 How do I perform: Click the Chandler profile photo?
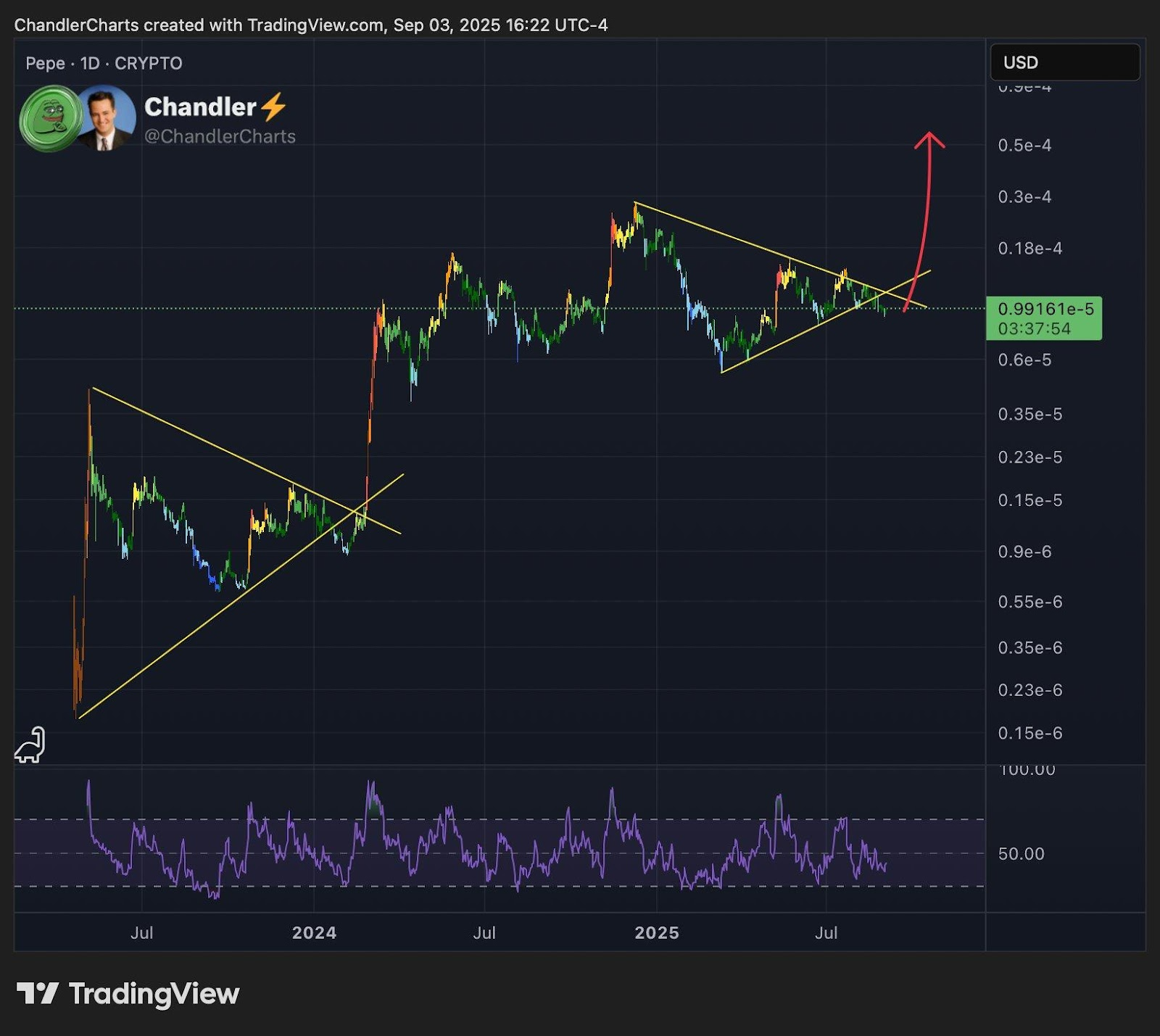tap(106, 118)
